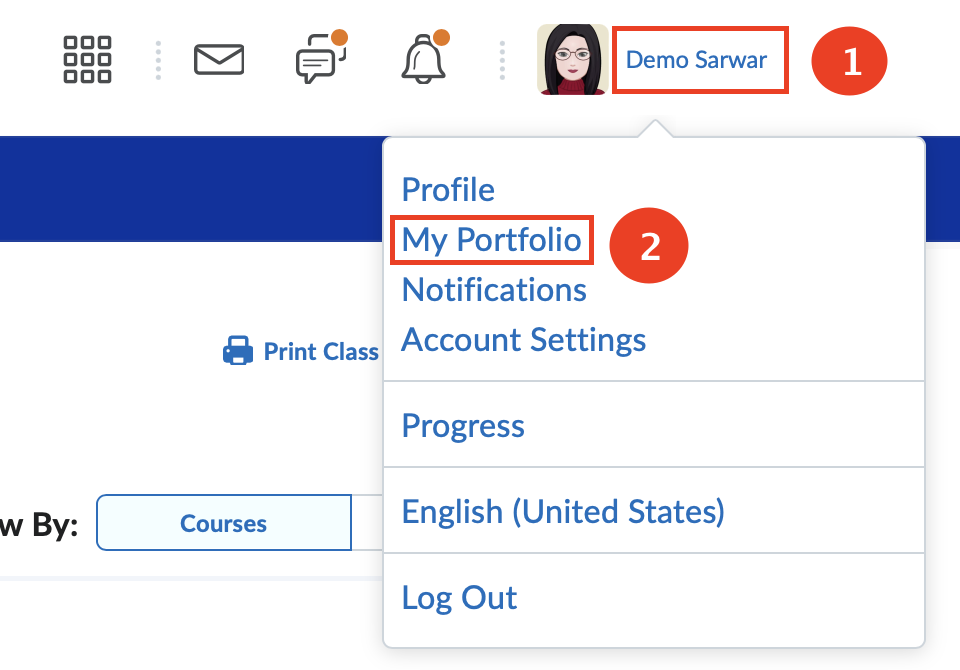Open the course selector grid icon
The image size is (960, 670).
[88, 59]
